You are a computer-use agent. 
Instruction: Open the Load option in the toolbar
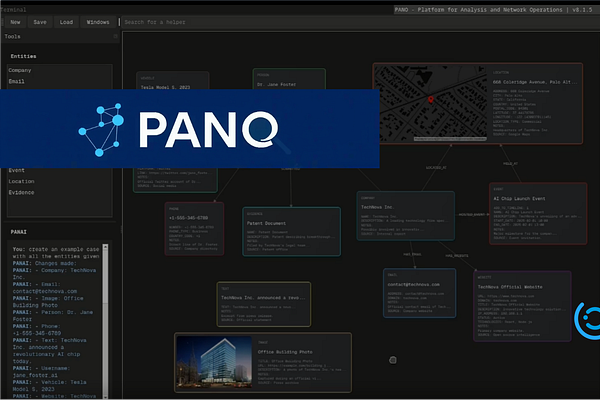tap(66, 22)
